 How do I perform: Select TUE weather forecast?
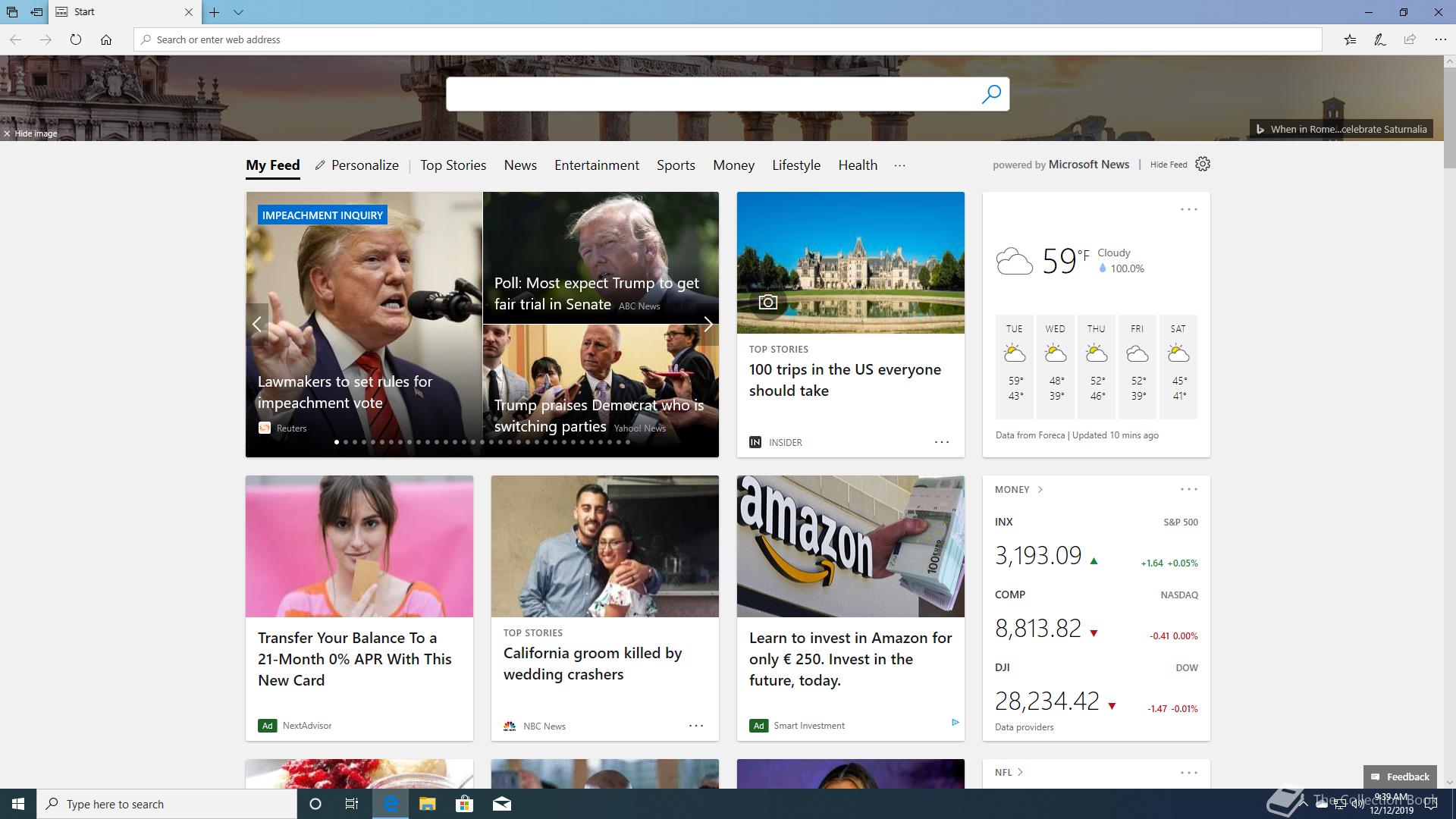tap(1015, 367)
